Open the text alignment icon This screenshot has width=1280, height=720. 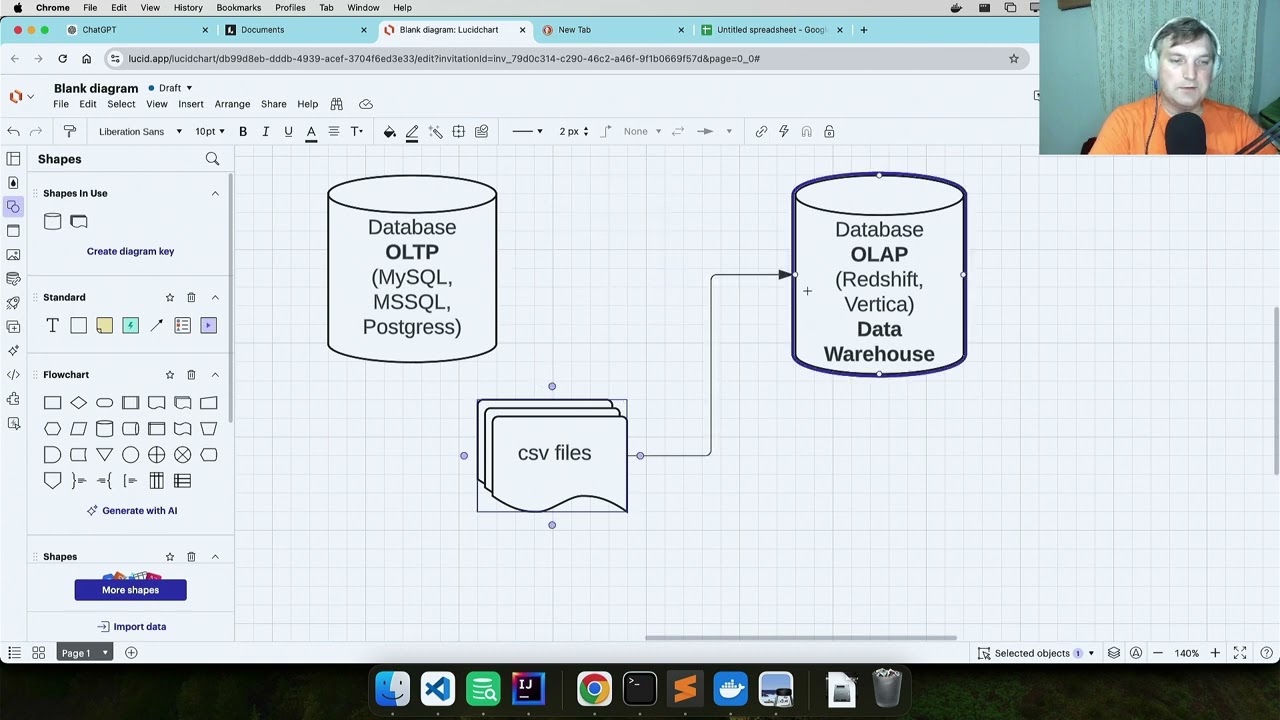(334, 131)
